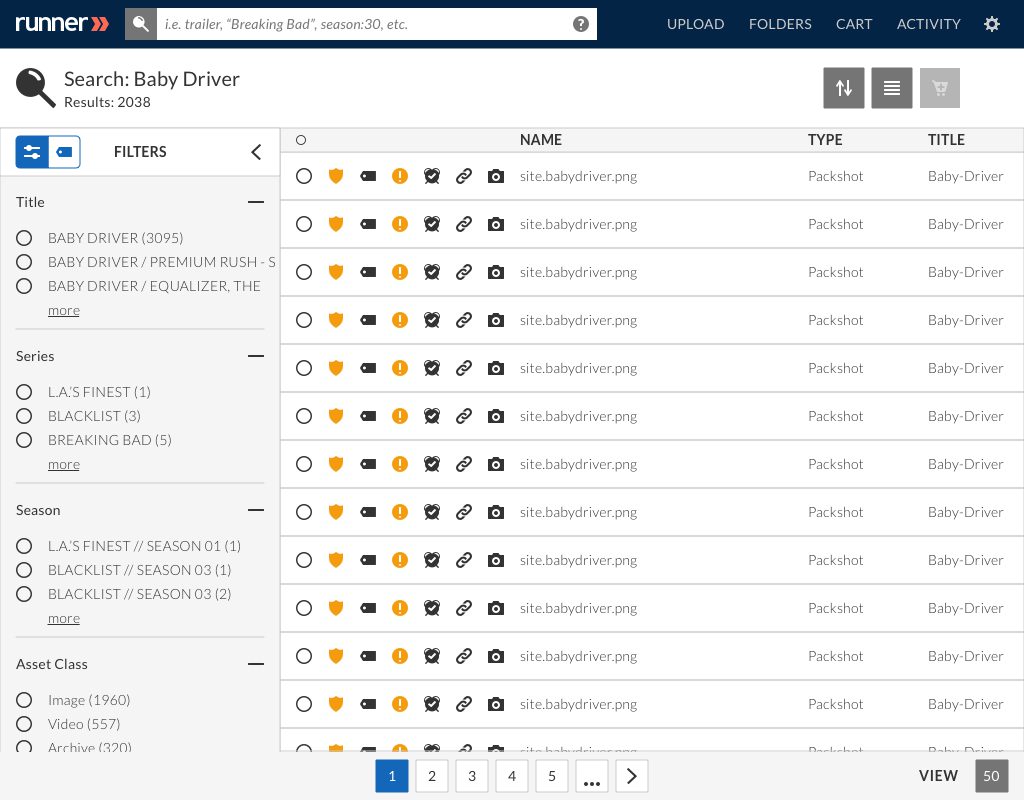Image resolution: width=1024 pixels, height=800 pixels.
Task: Sort by TITLE column header
Action: 946,140
